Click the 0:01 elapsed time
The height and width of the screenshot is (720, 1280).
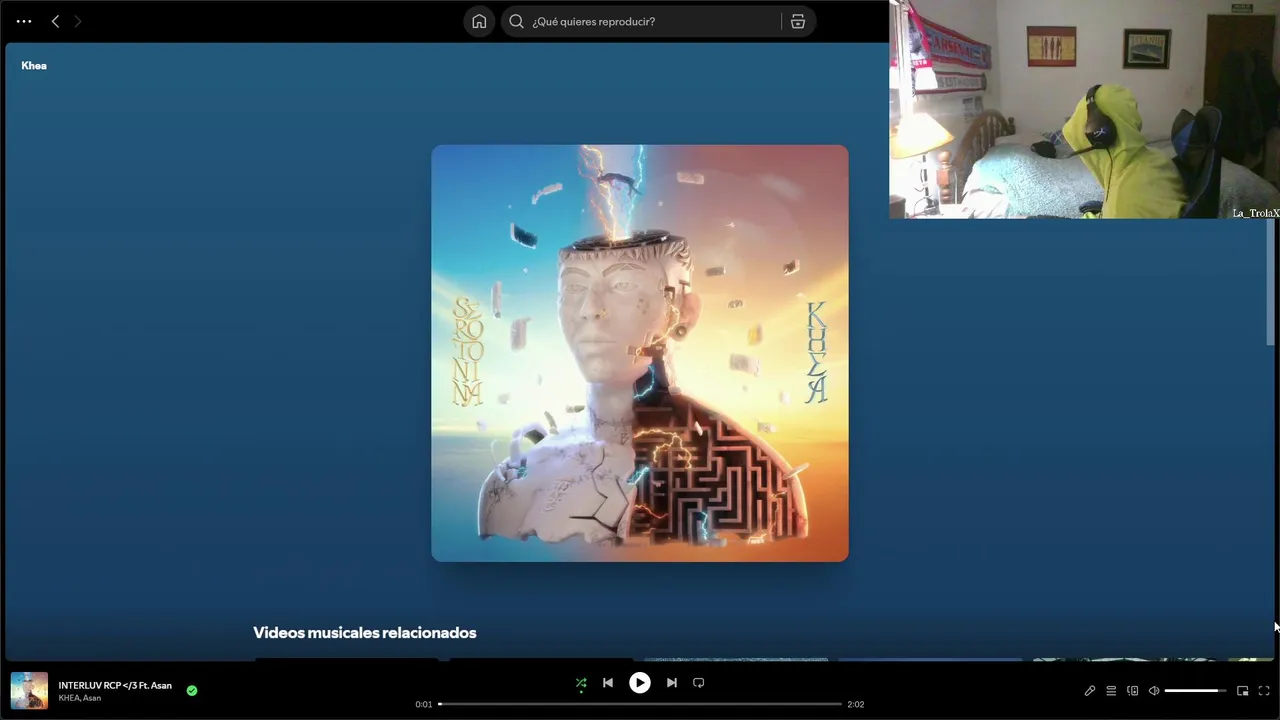tap(424, 704)
